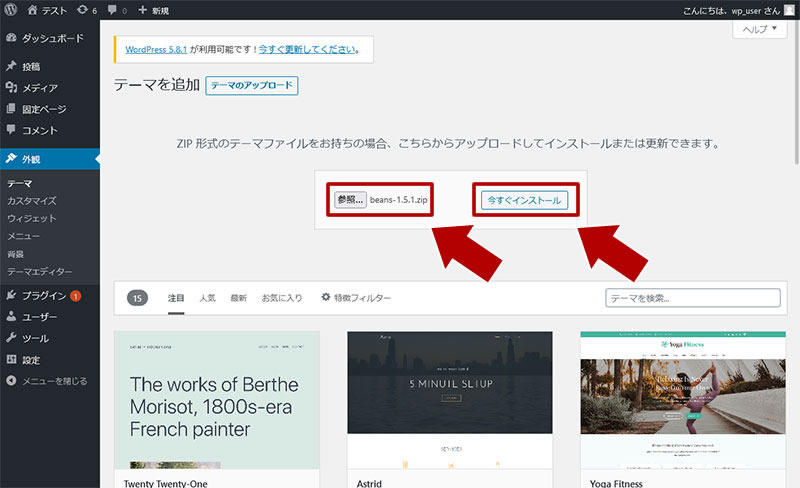Click 今すぐインストール button
This screenshot has width=800, height=488.
tap(524, 200)
